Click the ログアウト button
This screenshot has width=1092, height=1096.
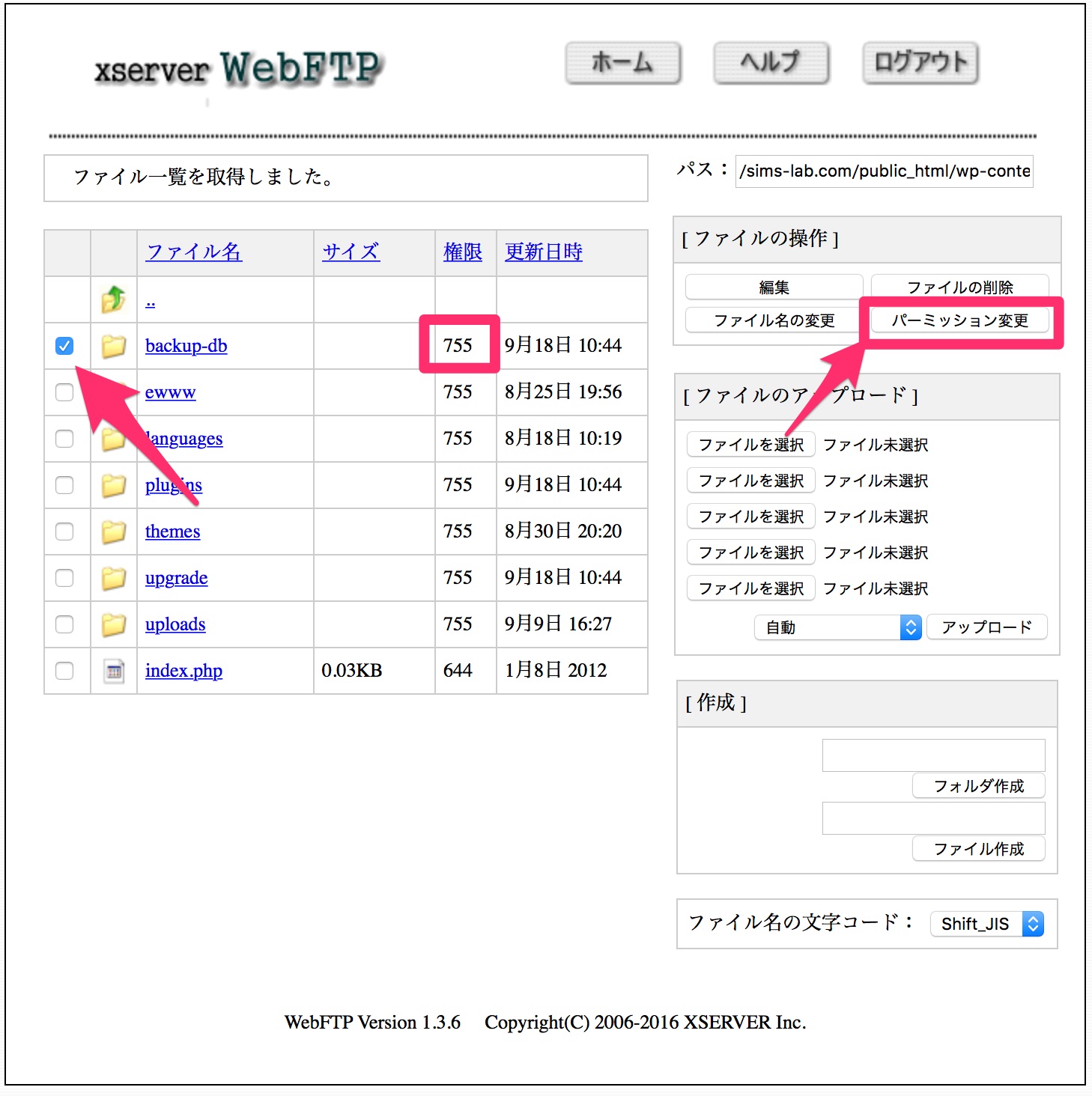coord(920,62)
